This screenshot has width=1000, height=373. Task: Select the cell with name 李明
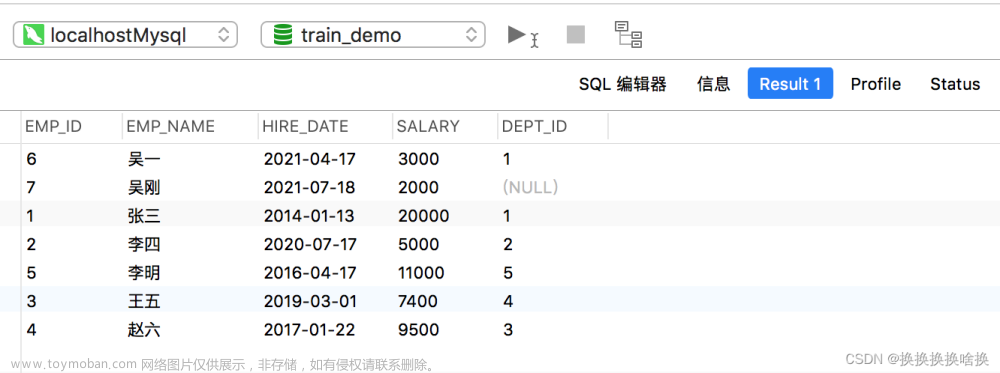click(x=143, y=273)
